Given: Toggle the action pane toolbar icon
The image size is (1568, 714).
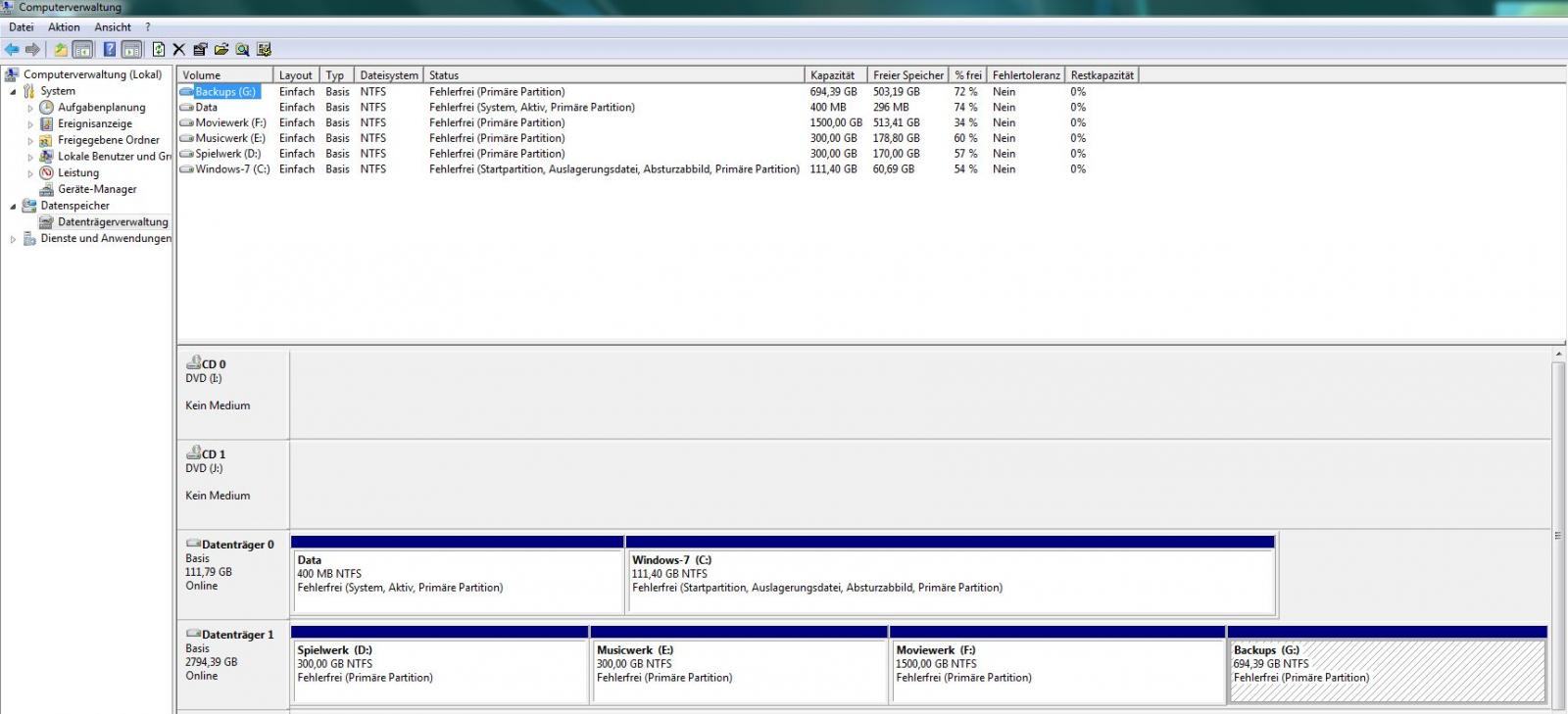Looking at the screenshot, I should pos(132,49).
